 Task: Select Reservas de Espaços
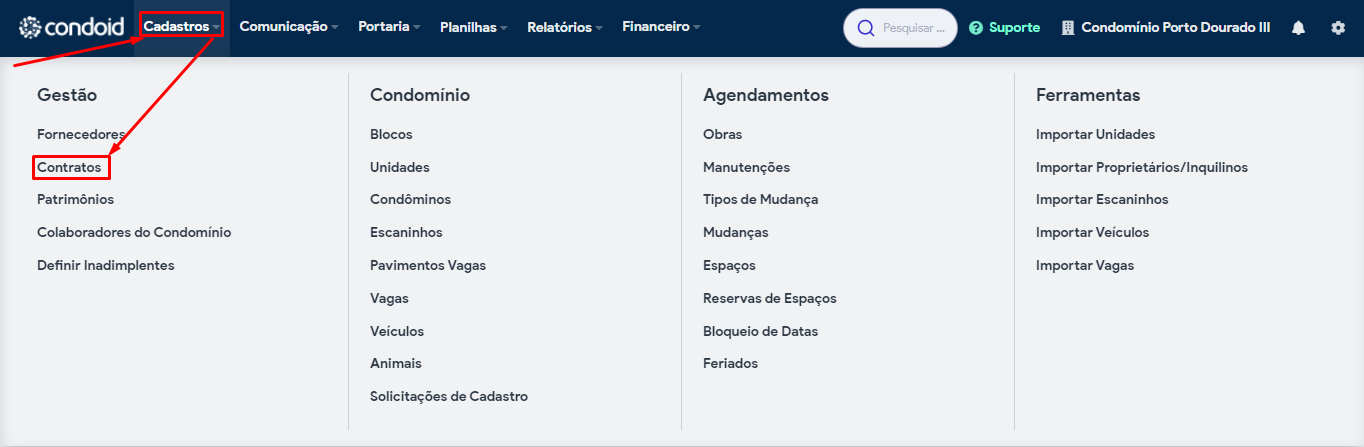[x=770, y=298]
